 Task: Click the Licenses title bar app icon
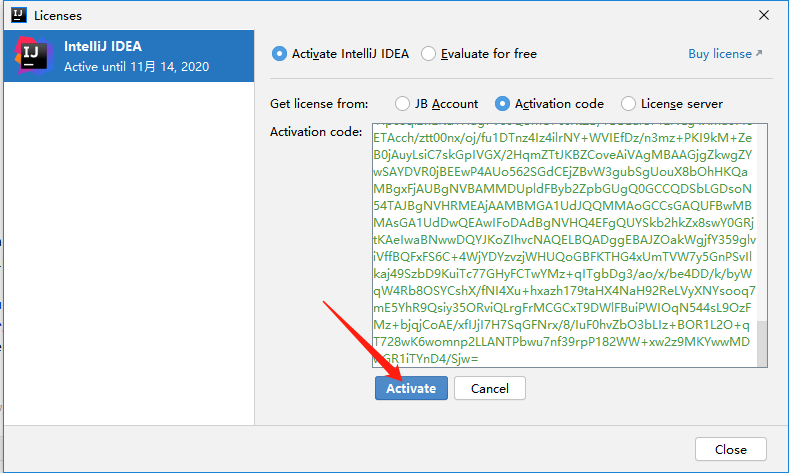click(x=19, y=15)
